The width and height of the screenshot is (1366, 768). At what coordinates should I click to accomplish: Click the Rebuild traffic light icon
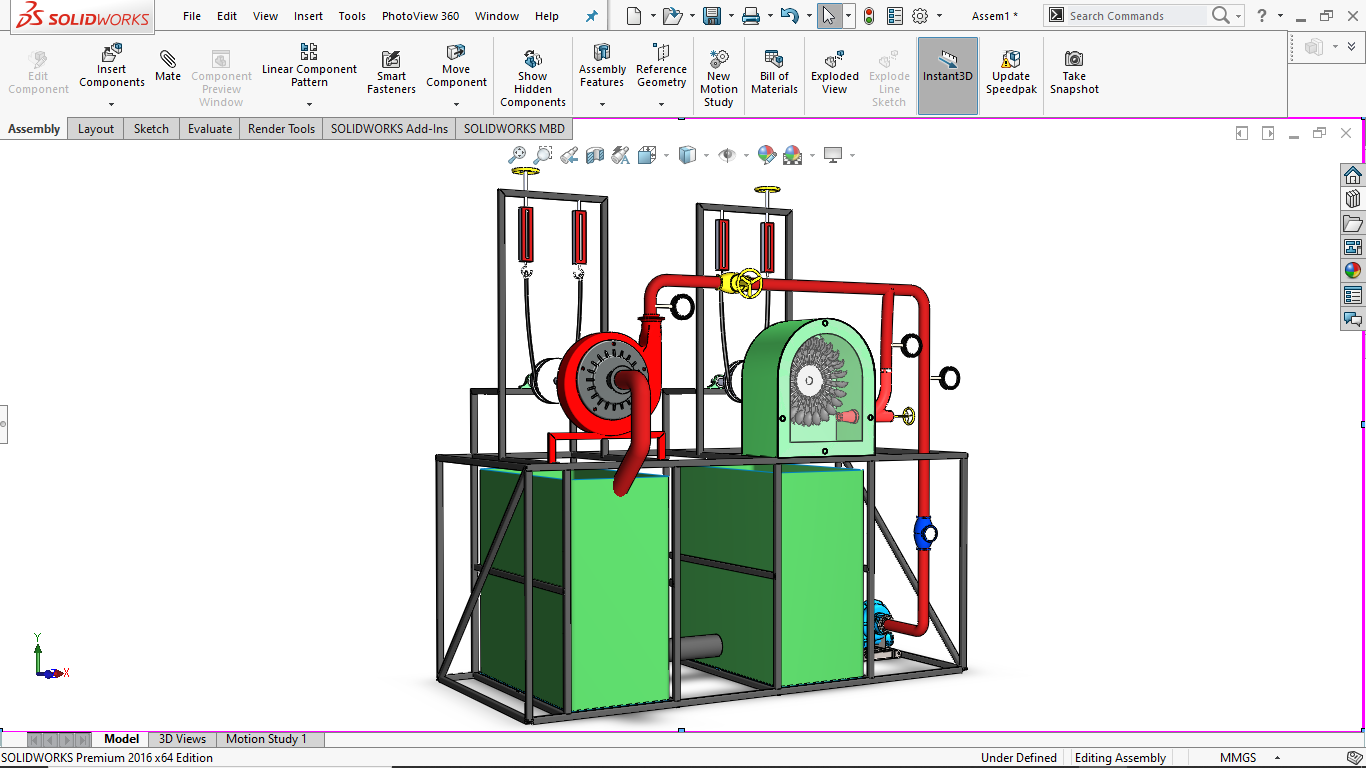click(x=869, y=16)
